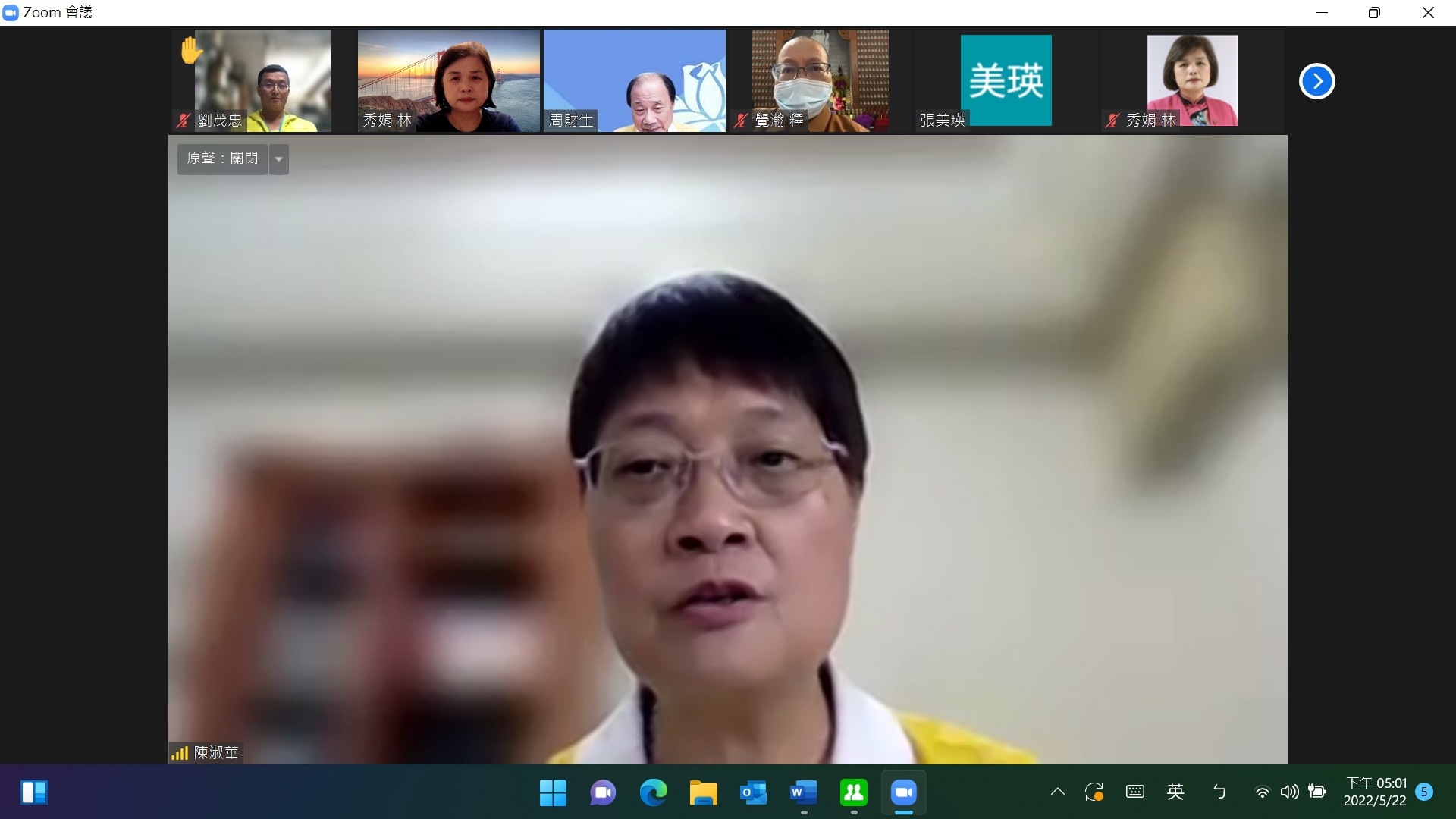Expand the system tray hidden icons chevron

[x=1057, y=792]
